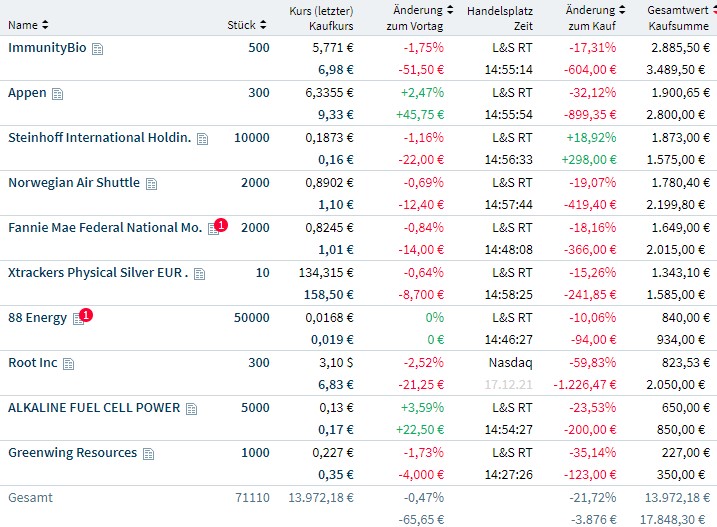
Task: Sort the table by the Name column arrows
Action: pyautogui.click(x=45, y=24)
